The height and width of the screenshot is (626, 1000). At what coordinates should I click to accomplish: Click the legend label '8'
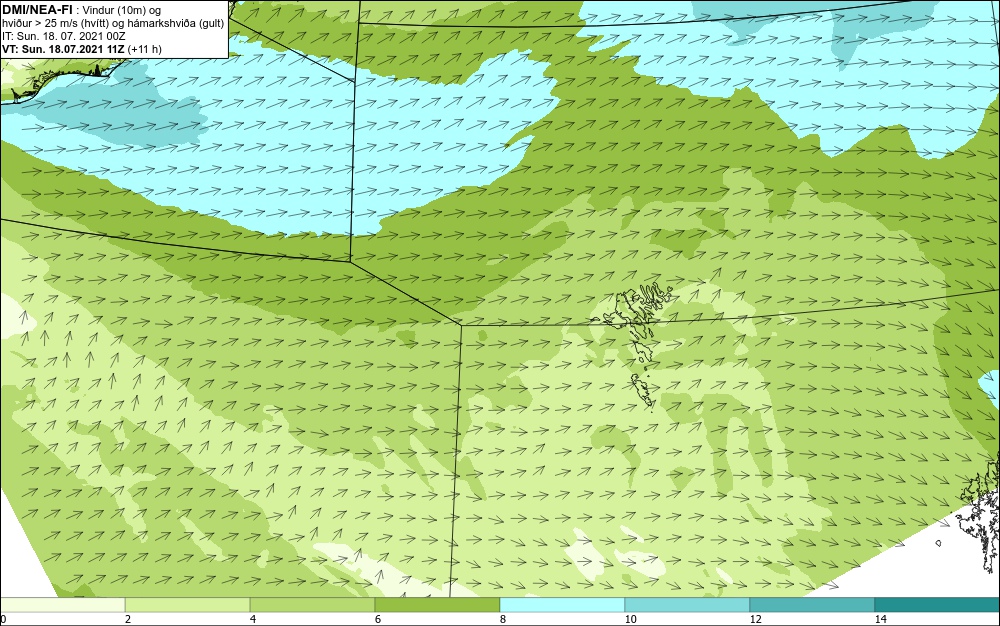pos(503,620)
